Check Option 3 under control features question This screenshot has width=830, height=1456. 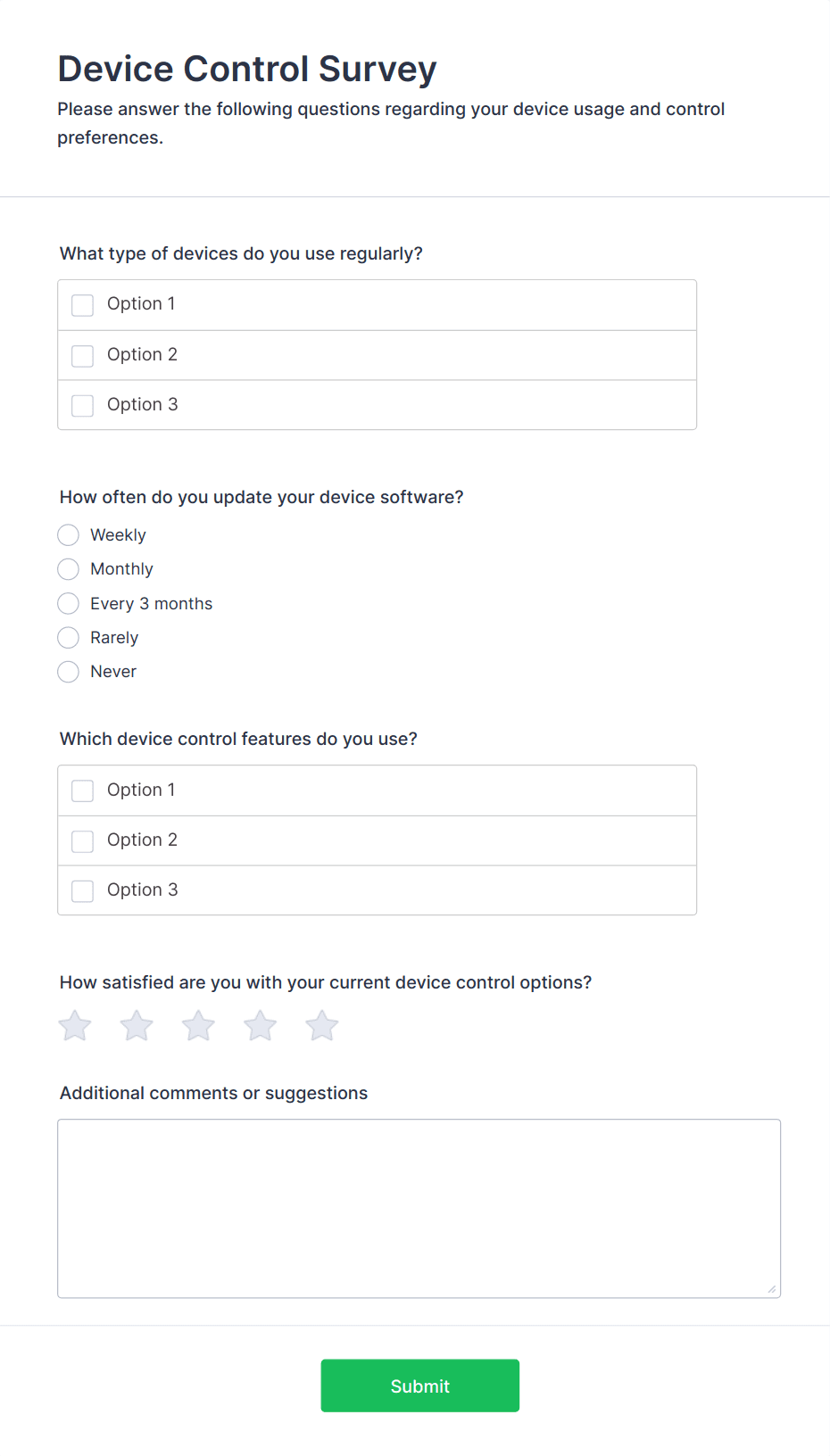83,891
